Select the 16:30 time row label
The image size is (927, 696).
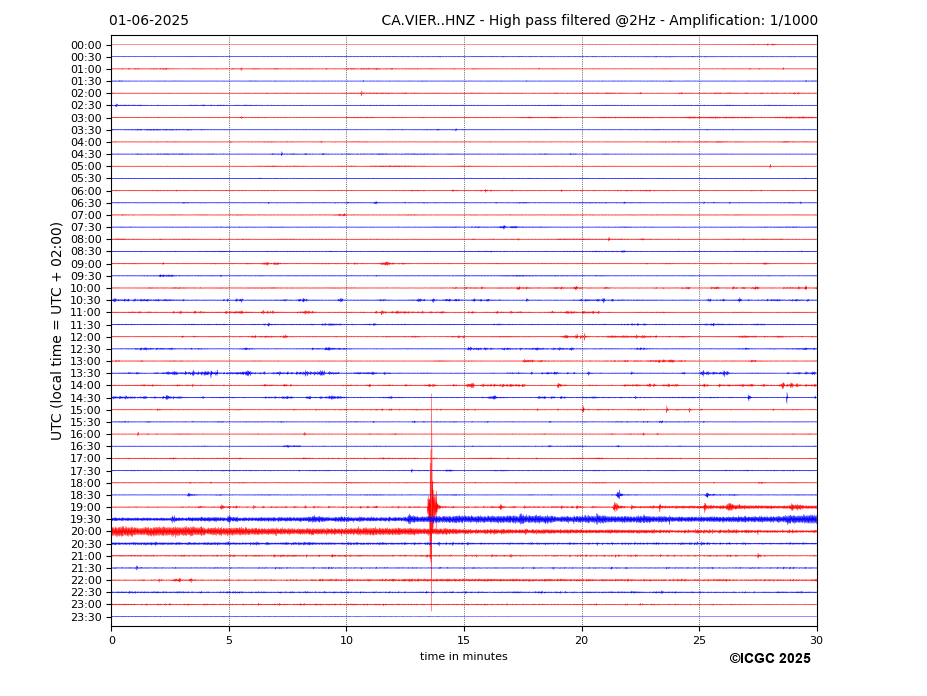point(86,447)
